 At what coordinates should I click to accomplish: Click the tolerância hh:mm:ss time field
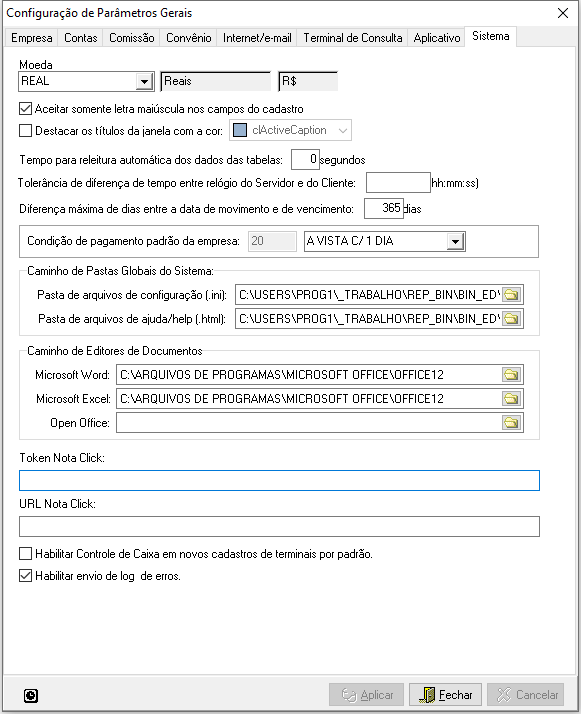[398, 183]
